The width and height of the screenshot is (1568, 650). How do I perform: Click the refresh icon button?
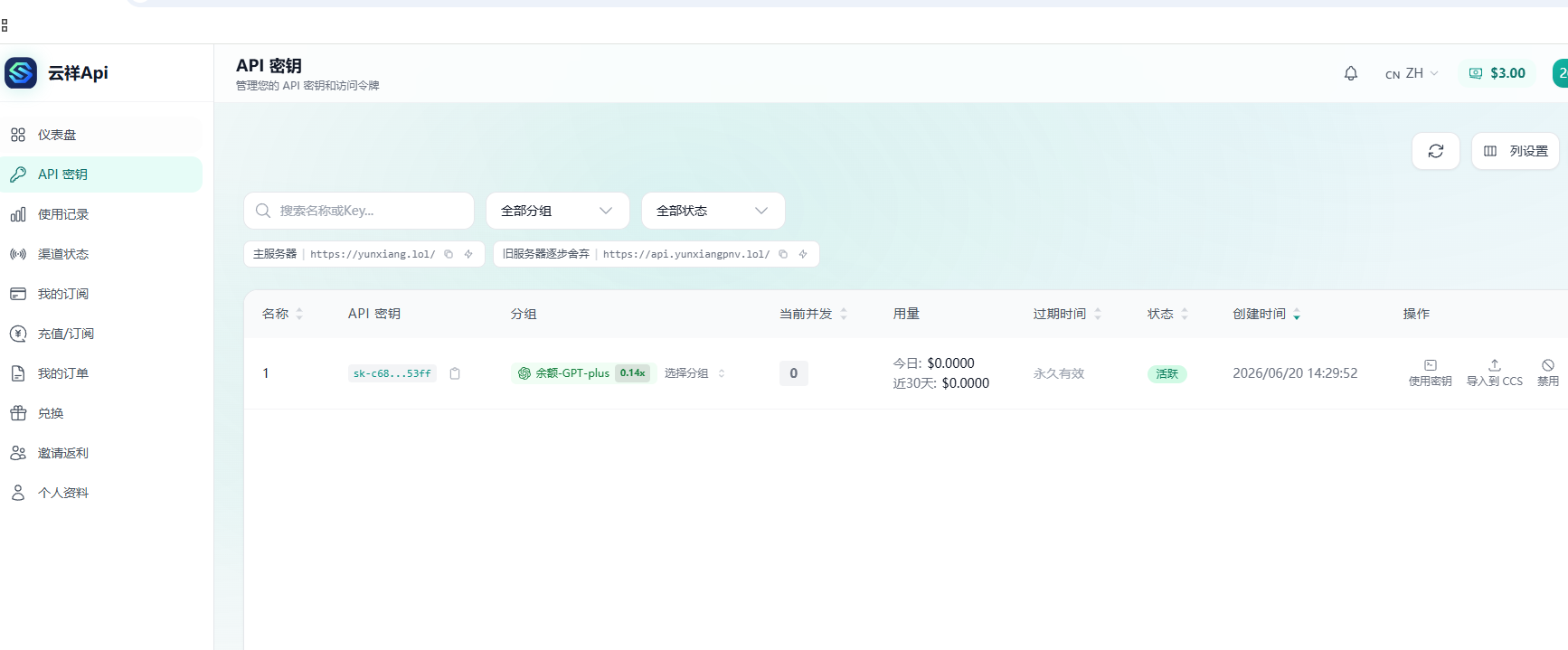(1436, 151)
